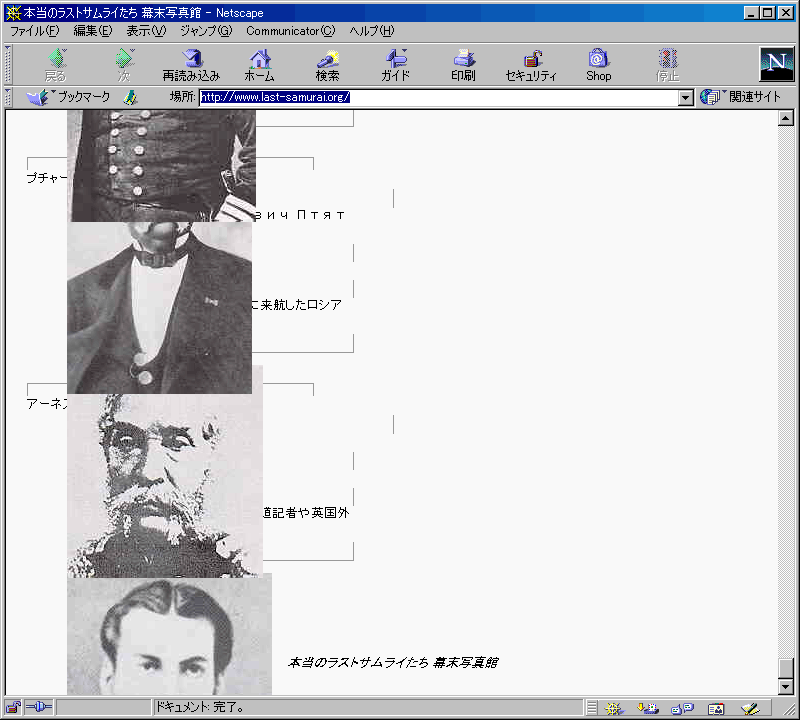
Task: Click the security padlock in status bar
Action: (13, 708)
